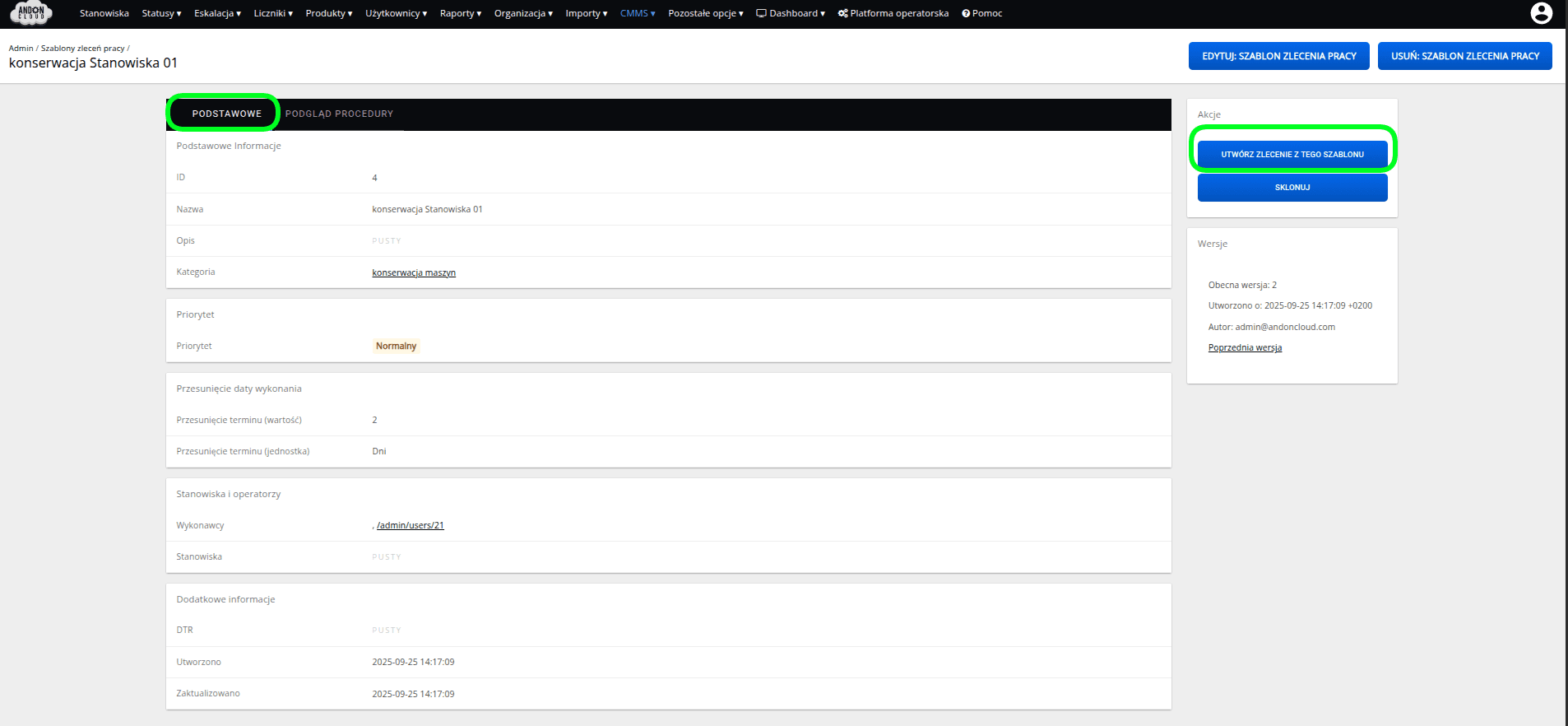Open the Pozostałe opcje dropdown

[705, 13]
